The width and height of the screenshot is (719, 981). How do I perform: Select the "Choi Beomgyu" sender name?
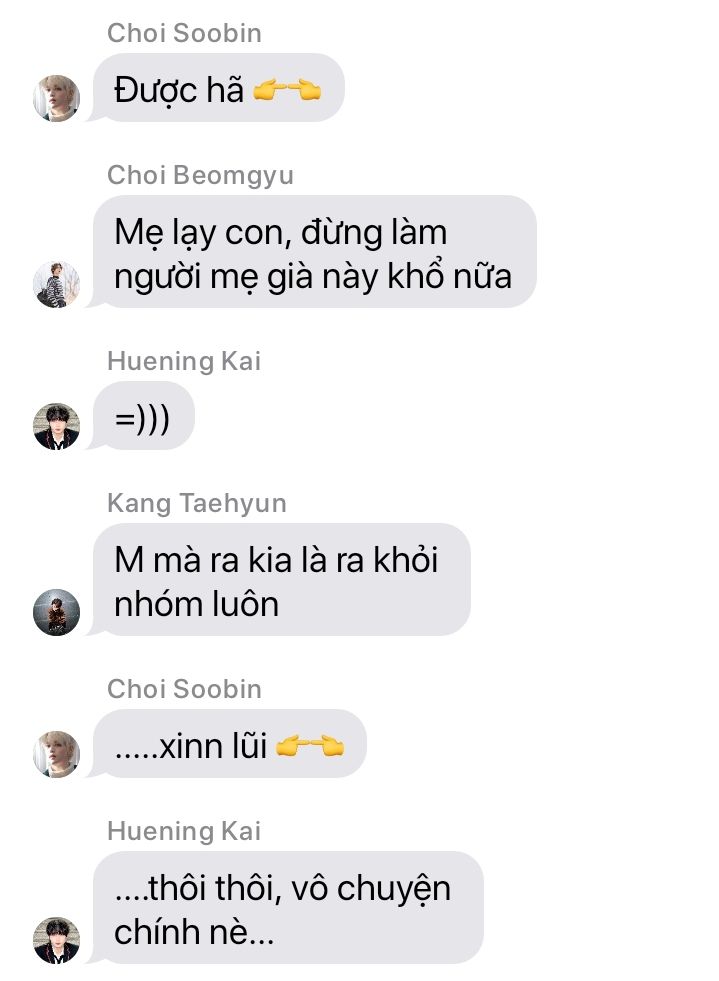coord(200,175)
